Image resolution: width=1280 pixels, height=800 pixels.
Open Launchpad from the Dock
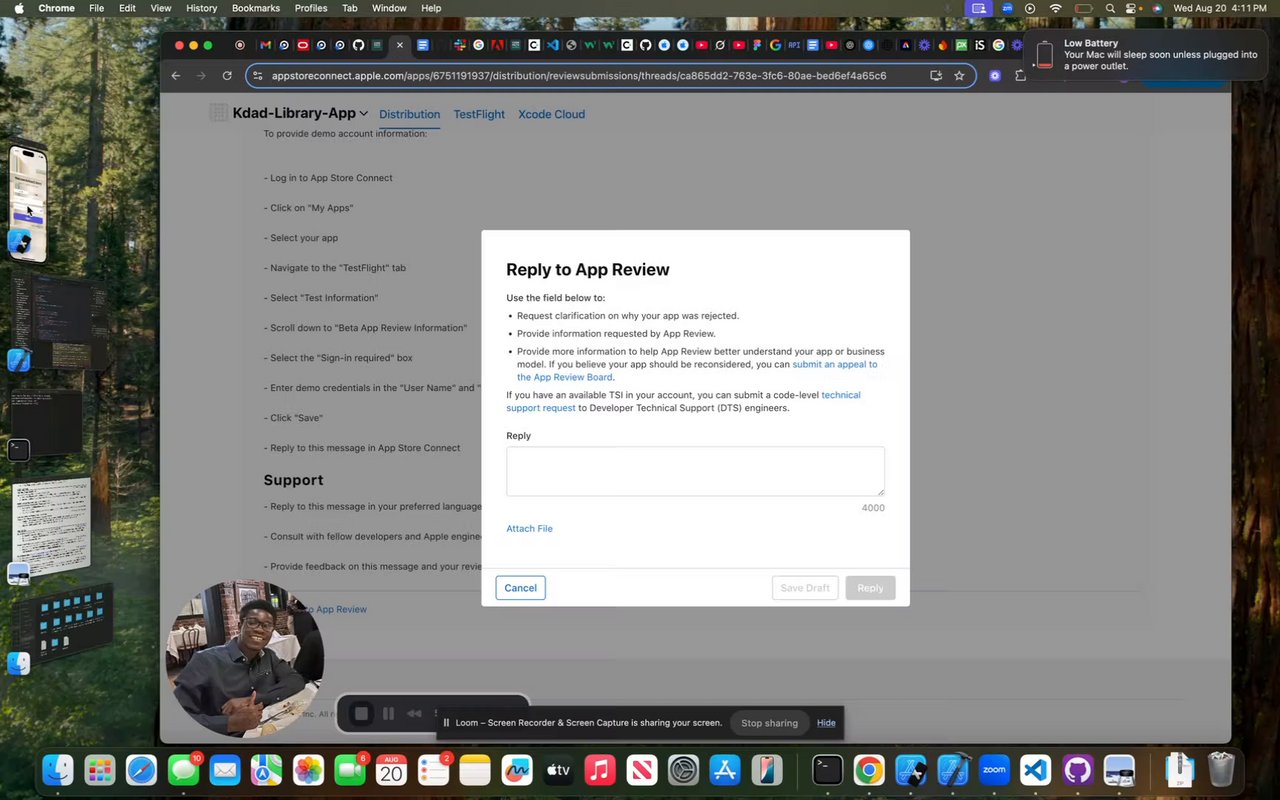(x=100, y=770)
